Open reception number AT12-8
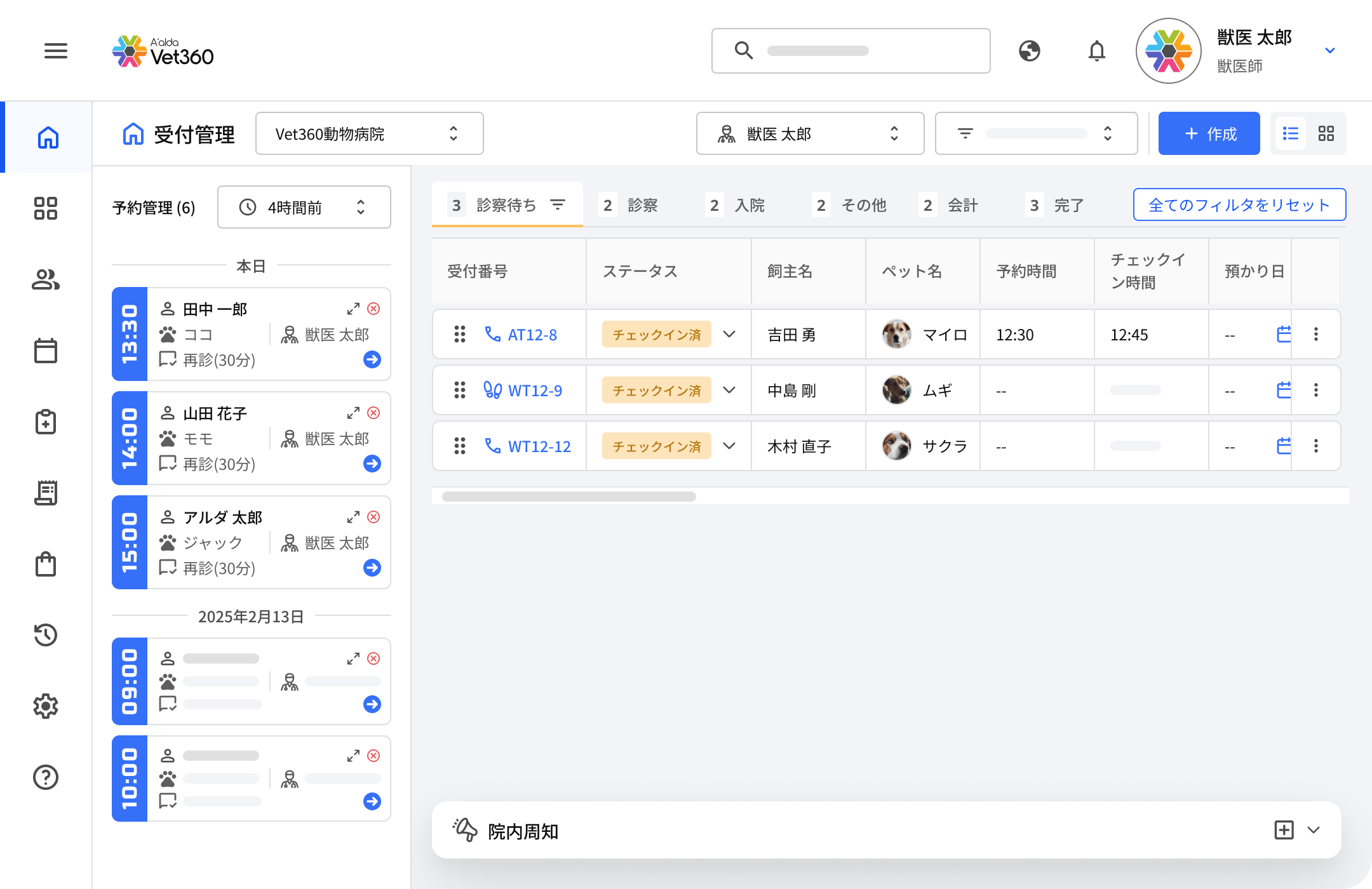 pyautogui.click(x=532, y=335)
